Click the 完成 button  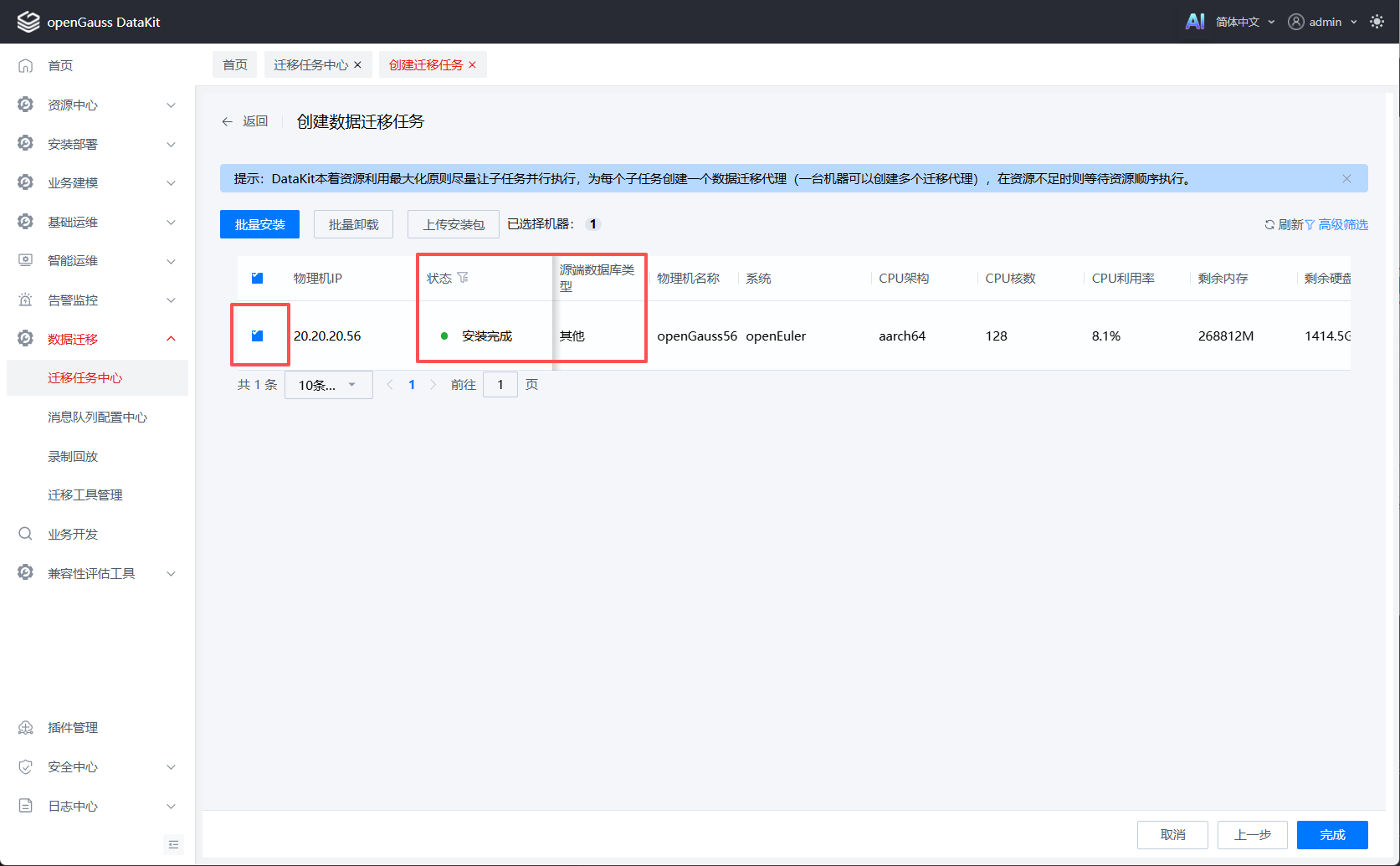pyautogui.click(x=1332, y=835)
